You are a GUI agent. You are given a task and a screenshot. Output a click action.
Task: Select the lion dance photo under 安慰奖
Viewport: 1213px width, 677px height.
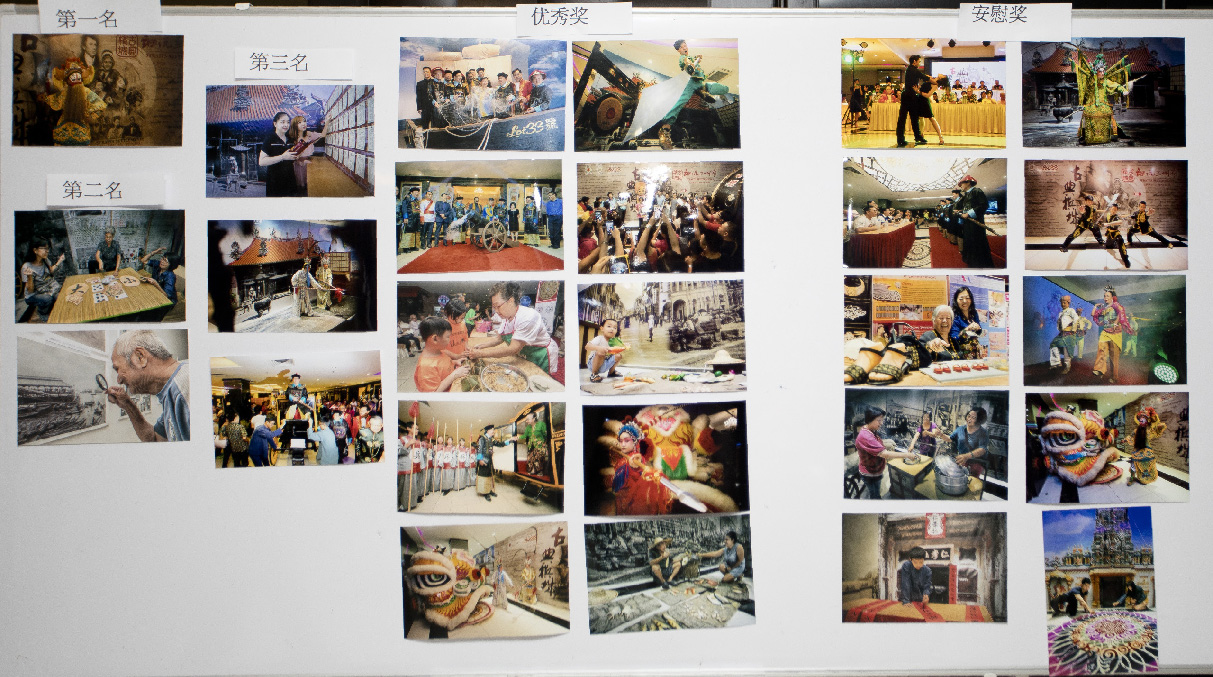click(x=1108, y=447)
